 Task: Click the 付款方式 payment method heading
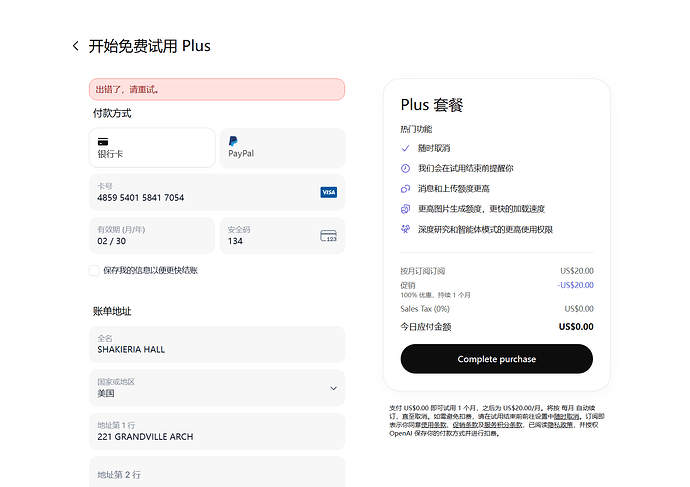(112, 113)
